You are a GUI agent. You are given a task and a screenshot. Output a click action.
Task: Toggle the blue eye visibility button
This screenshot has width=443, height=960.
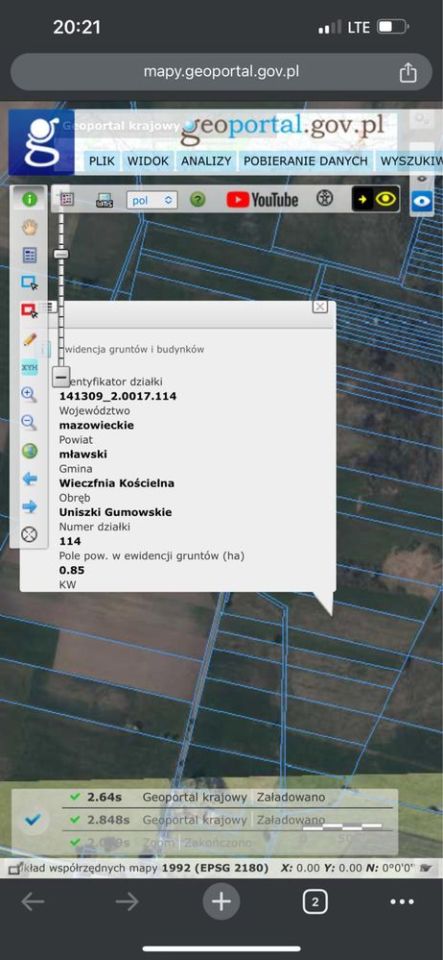[x=422, y=200]
